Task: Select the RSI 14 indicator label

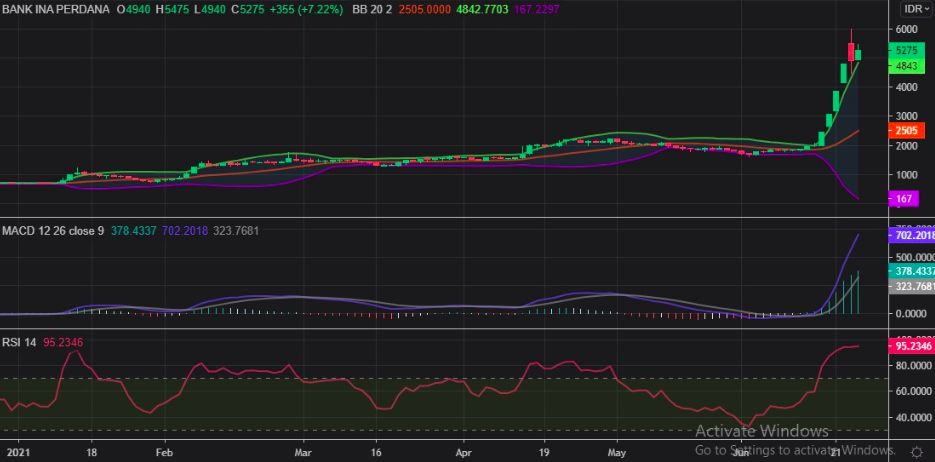Action: click(19, 342)
